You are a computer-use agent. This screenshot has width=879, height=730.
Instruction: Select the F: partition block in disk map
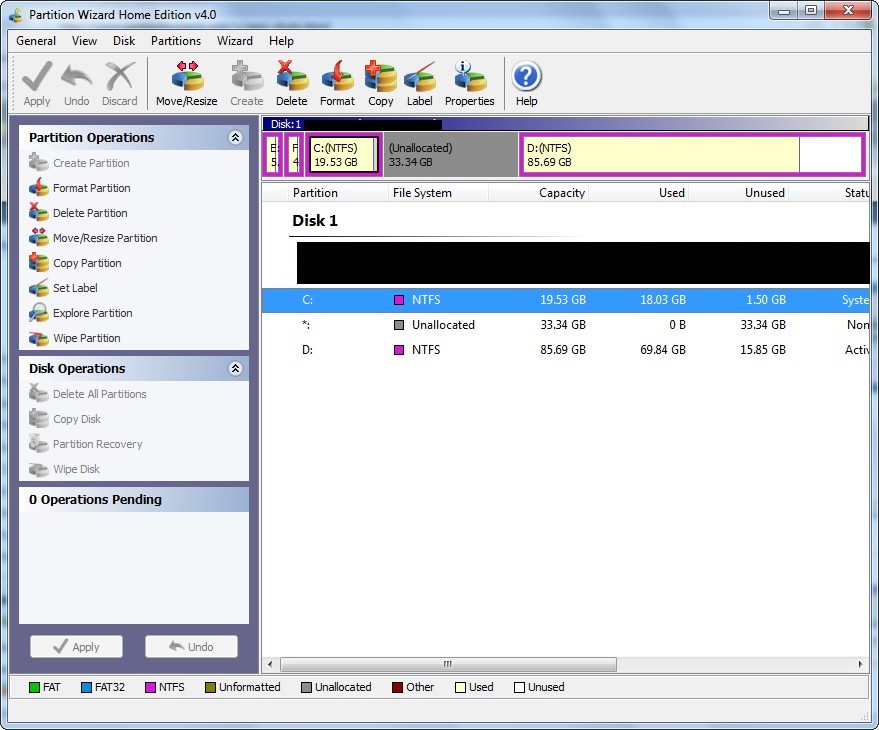pyautogui.click(x=294, y=155)
